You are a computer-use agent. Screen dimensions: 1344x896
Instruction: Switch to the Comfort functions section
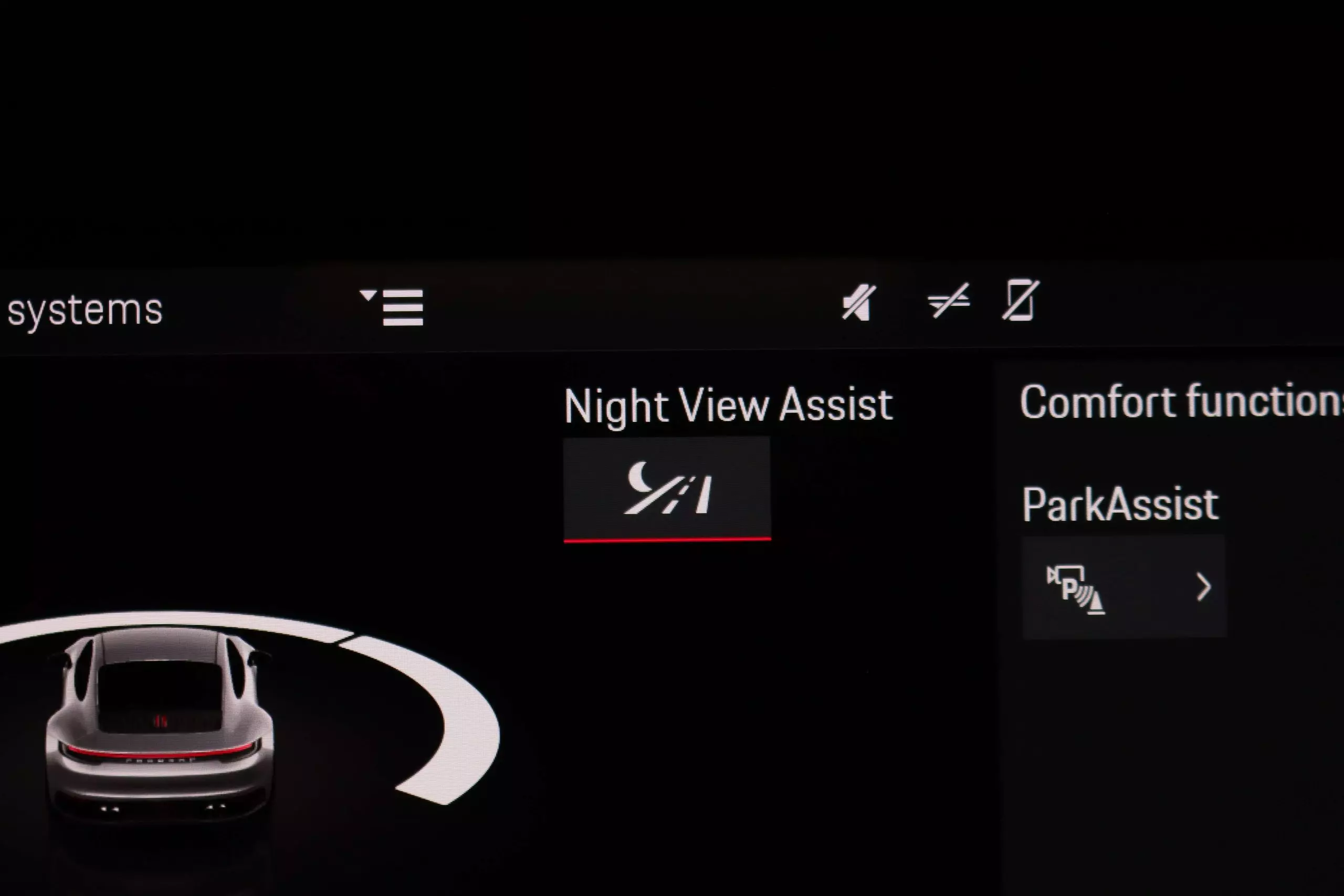(1182, 401)
